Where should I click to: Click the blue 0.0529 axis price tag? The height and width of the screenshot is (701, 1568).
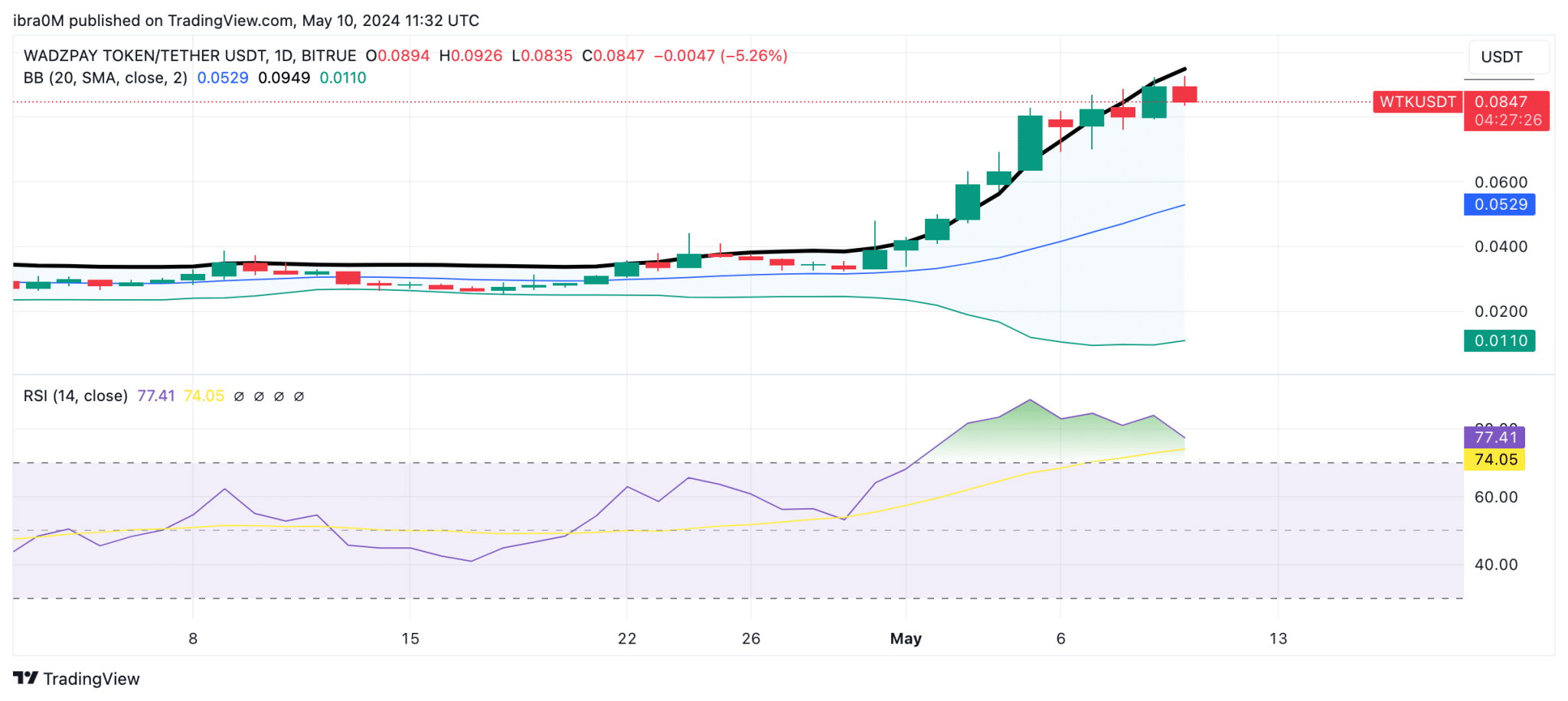[x=1499, y=204]
